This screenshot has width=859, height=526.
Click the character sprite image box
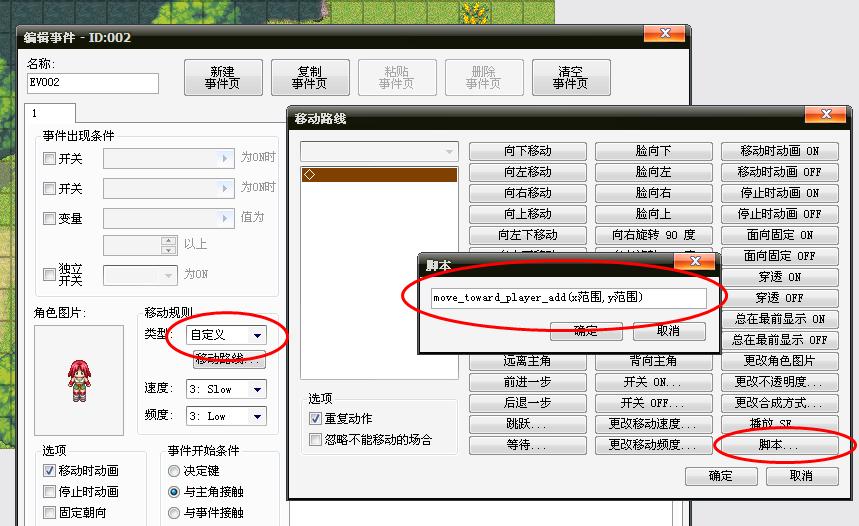tap(79, 380)
